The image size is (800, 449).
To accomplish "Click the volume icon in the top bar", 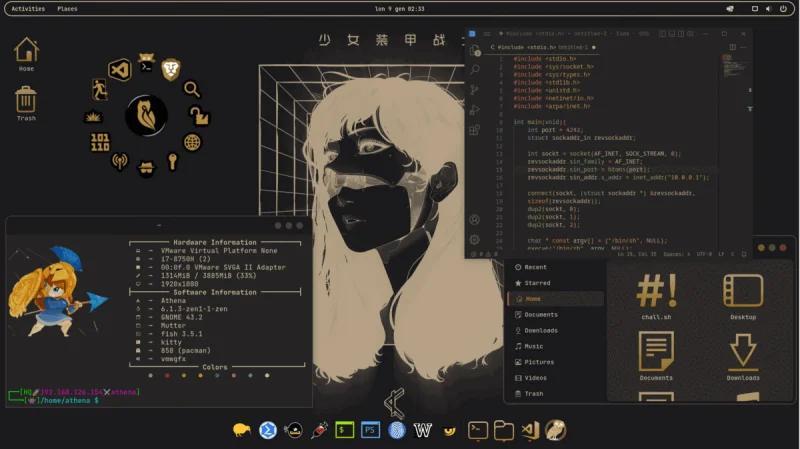I will [x=768, y=9].
